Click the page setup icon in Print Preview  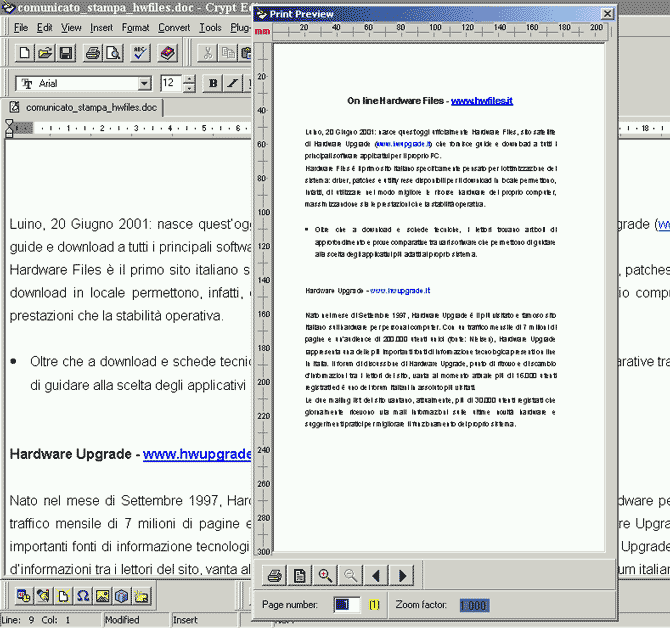300,576
